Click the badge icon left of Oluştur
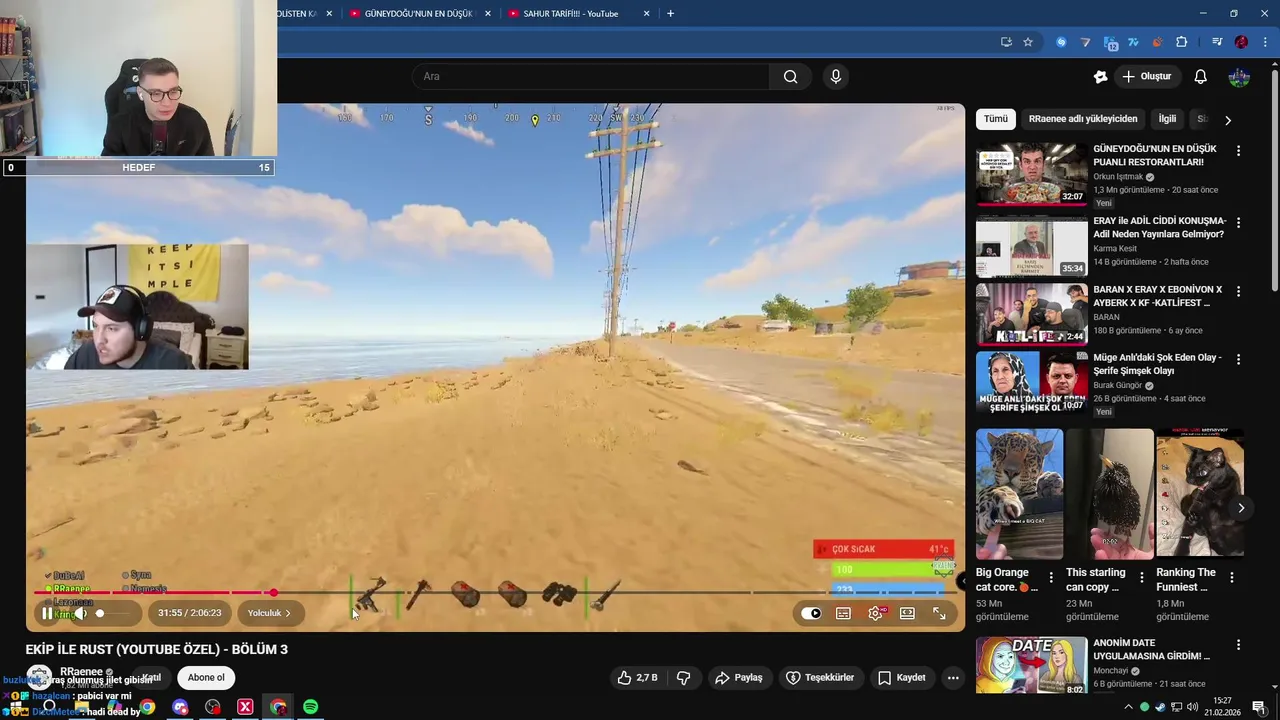 [1100, 76]
